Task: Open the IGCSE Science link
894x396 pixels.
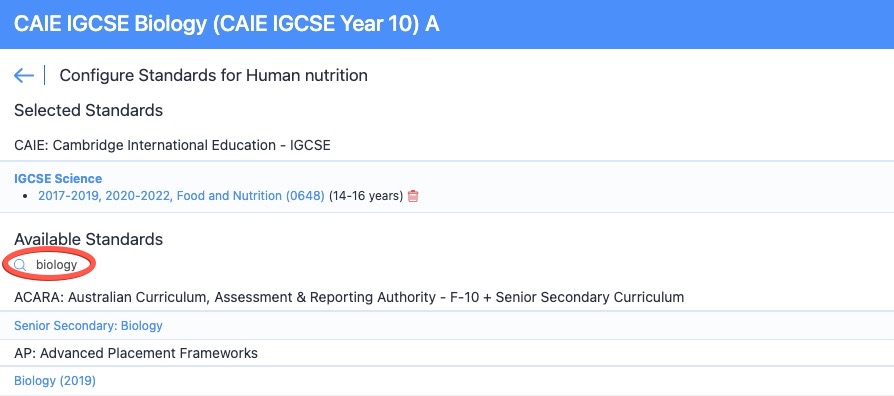Action: pos(58,179)
